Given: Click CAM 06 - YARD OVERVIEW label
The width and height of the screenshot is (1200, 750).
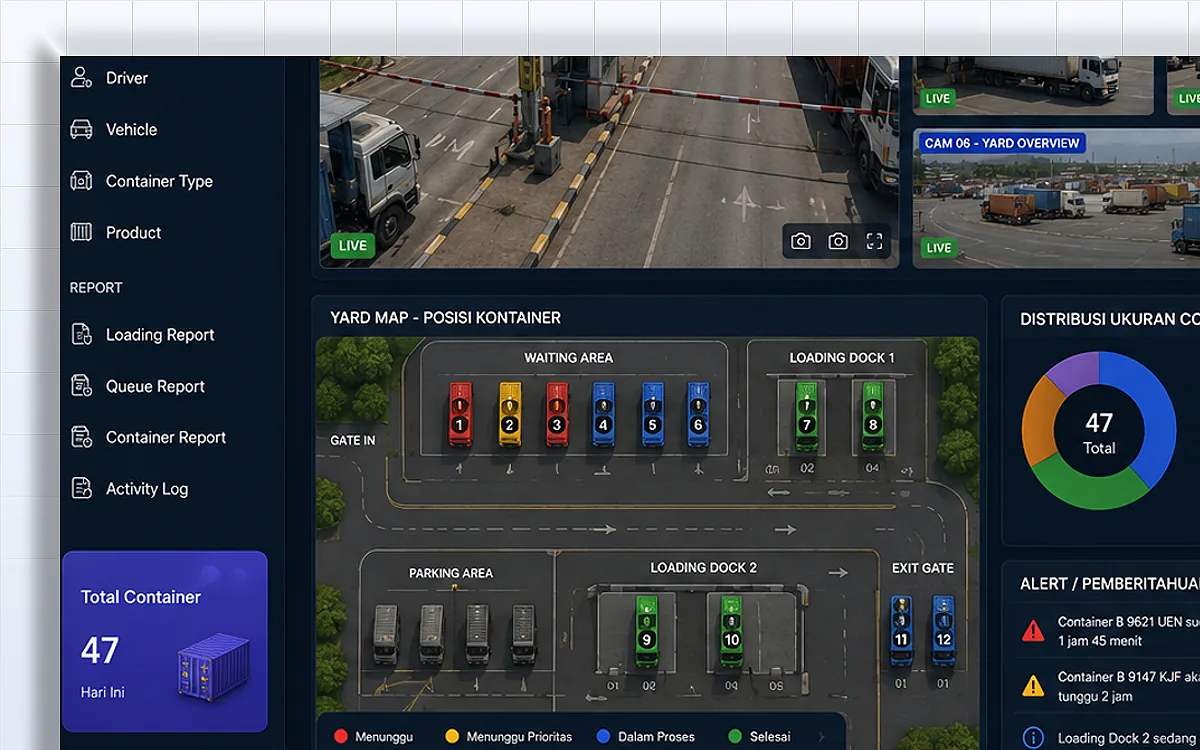Looking at the screenshot, I should click(1002, 143).
